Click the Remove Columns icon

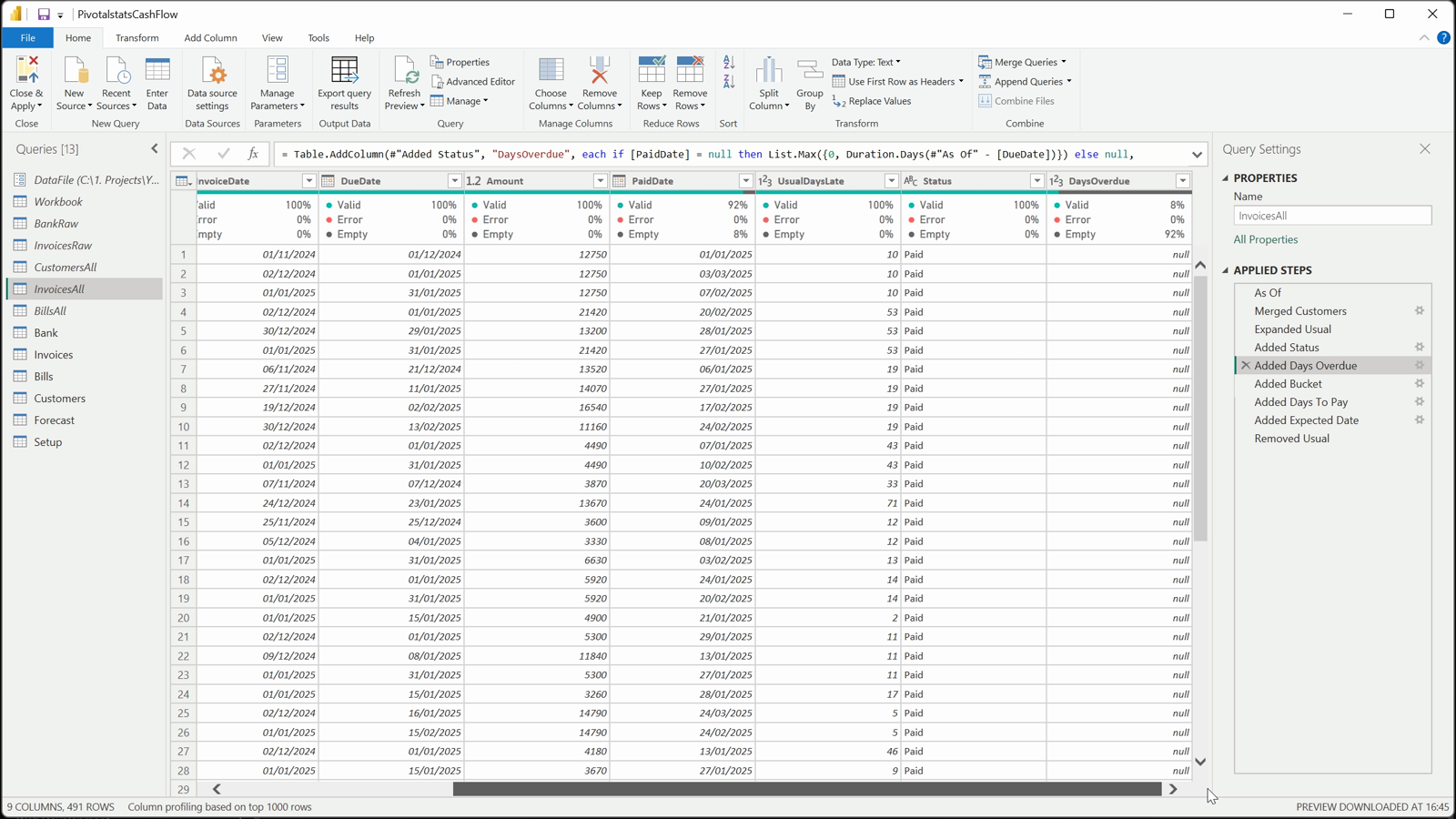600,70
